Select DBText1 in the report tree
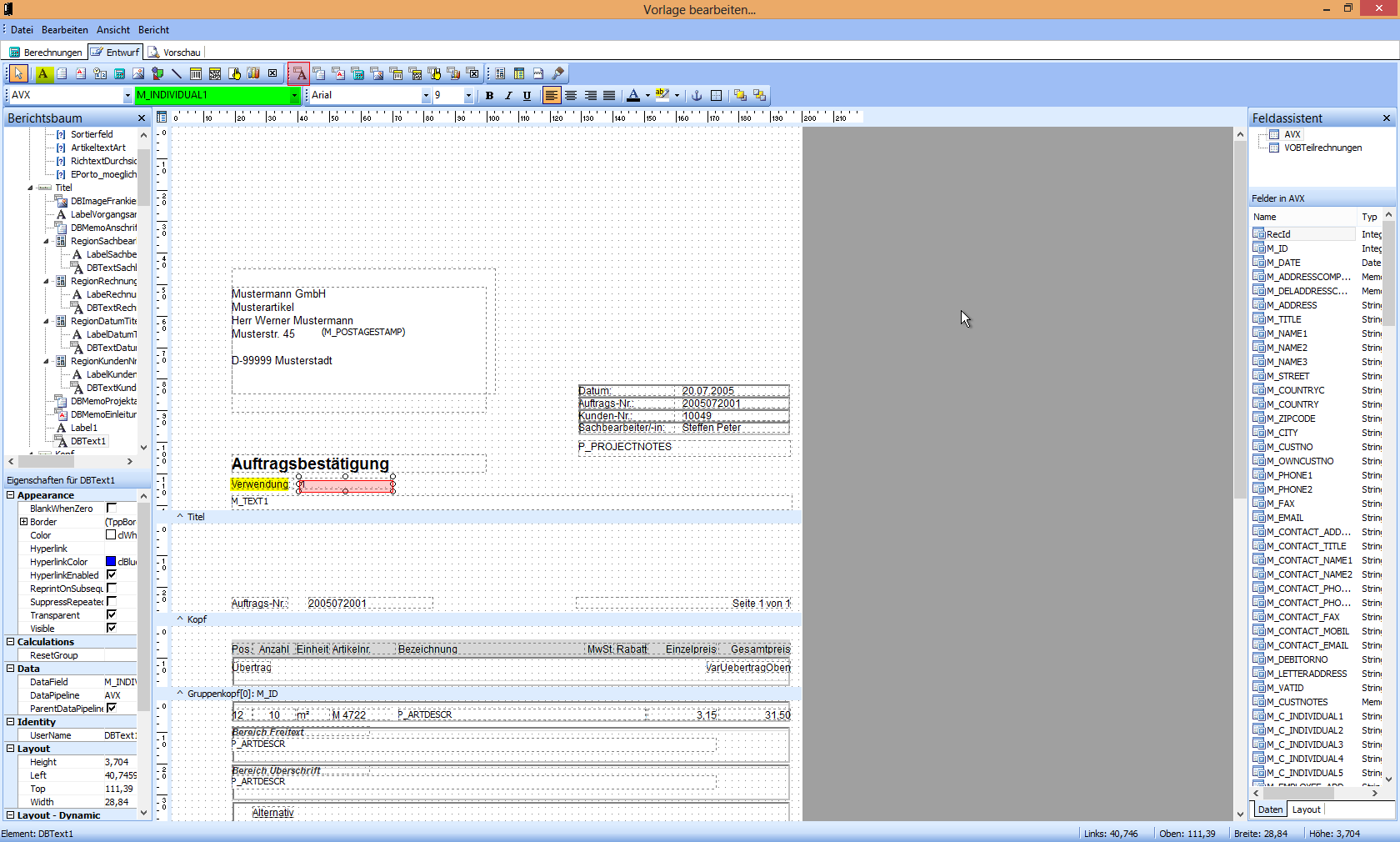The width and height of the screenshot is (1400, 842). 87,441
